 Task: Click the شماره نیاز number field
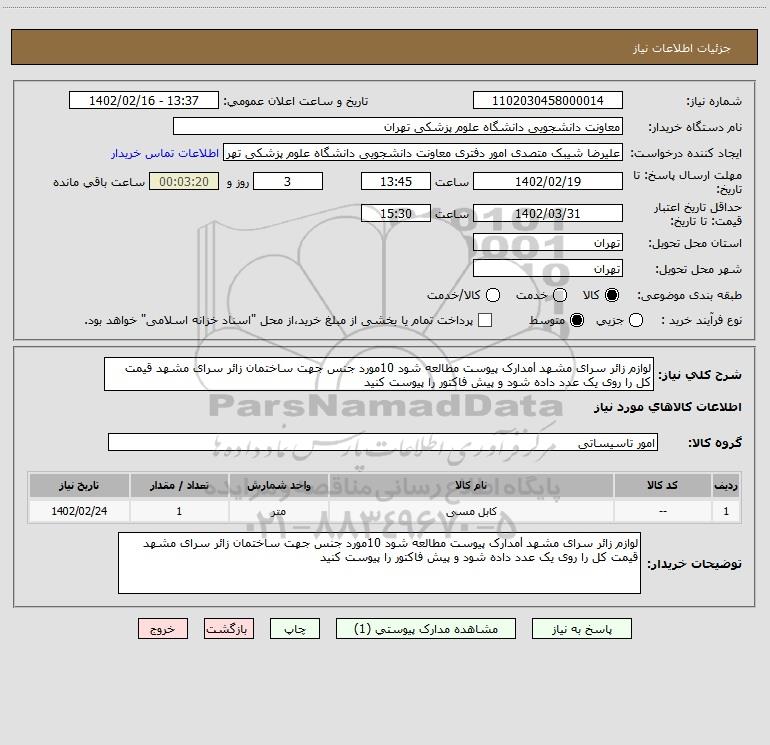coord(548,101)
